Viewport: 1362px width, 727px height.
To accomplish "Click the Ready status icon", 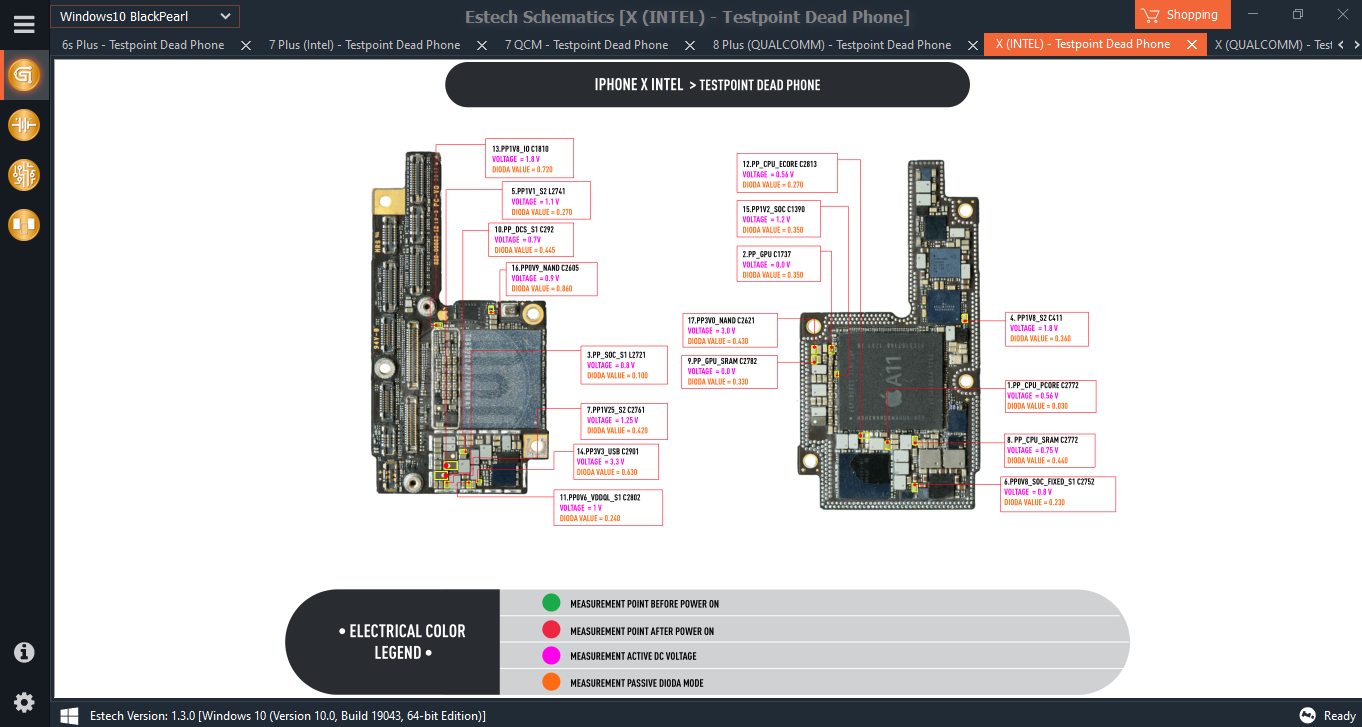I will [x=1307, y=715].
